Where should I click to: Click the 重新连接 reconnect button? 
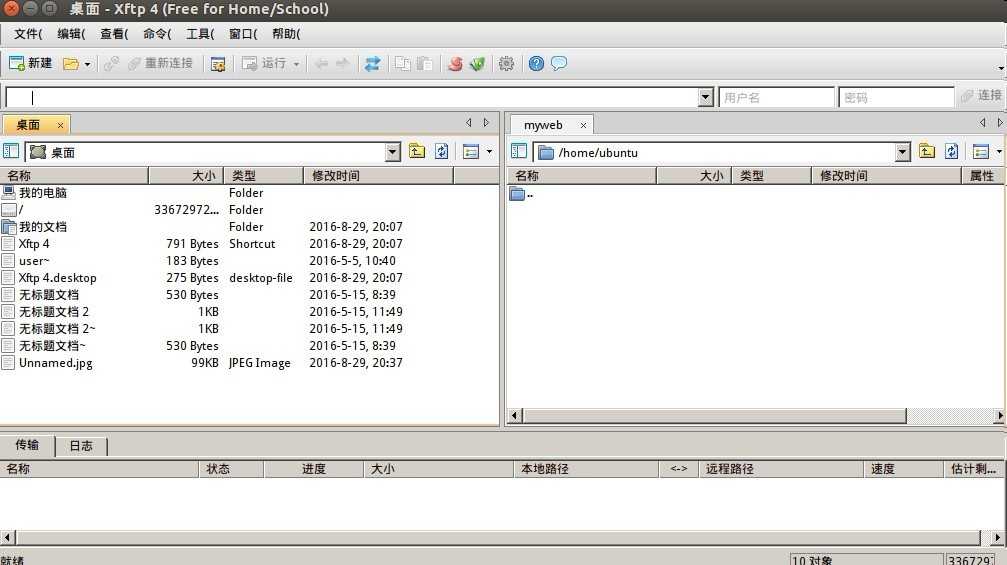point(161,64)
